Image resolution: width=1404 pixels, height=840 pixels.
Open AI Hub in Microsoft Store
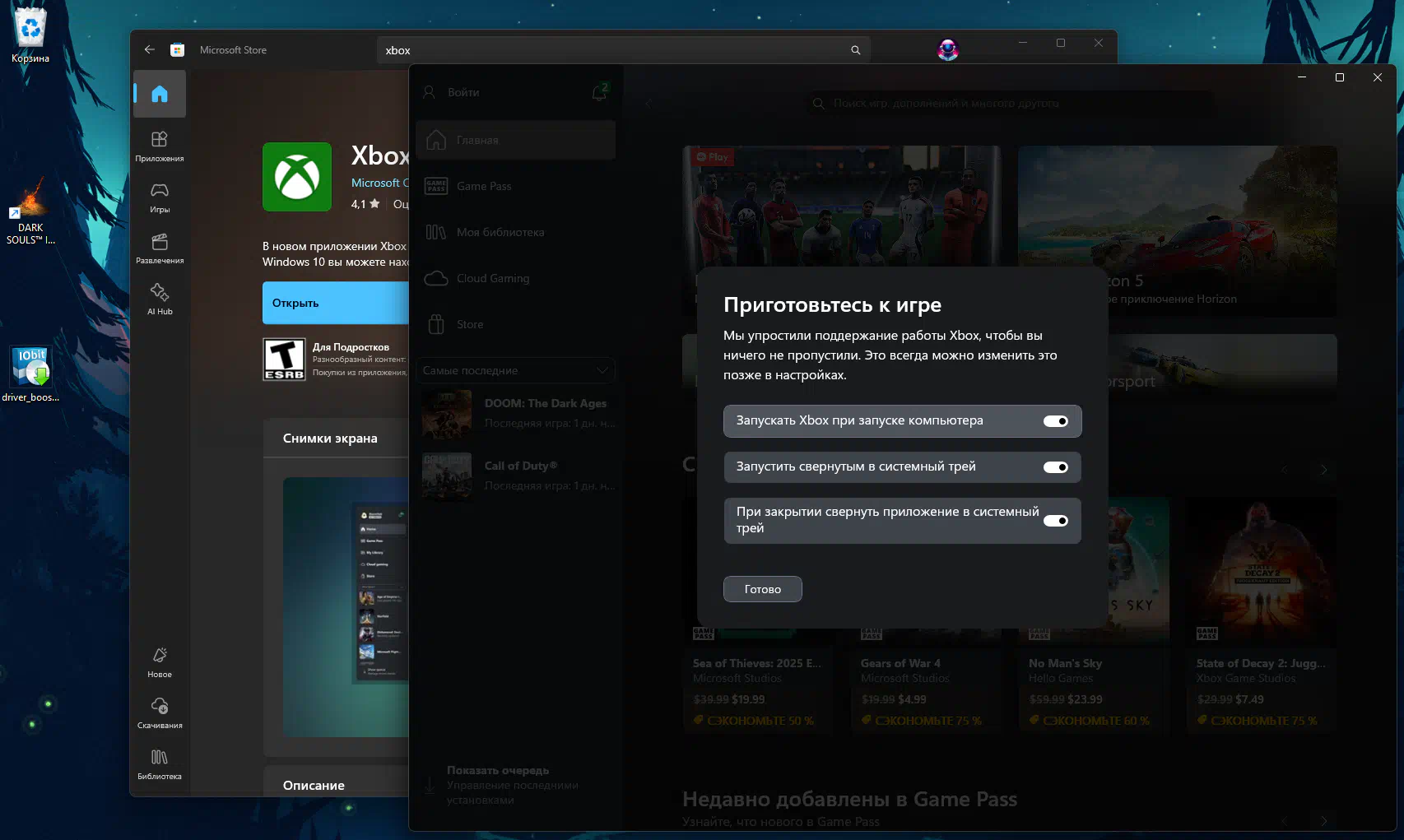160,299
